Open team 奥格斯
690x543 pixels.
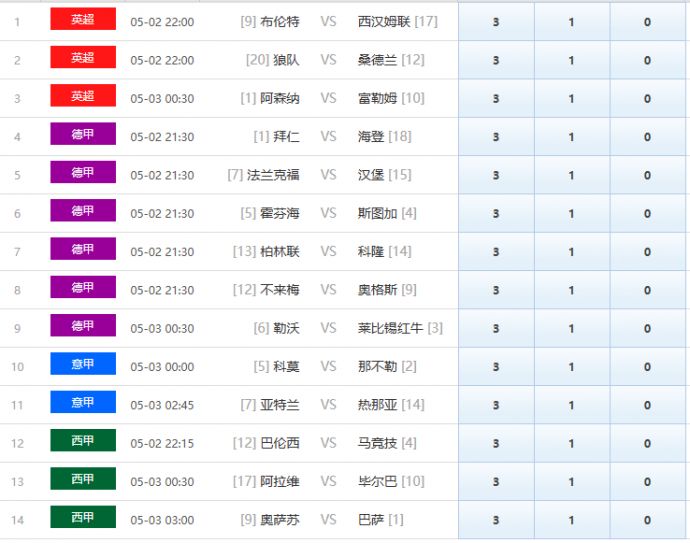378,290
